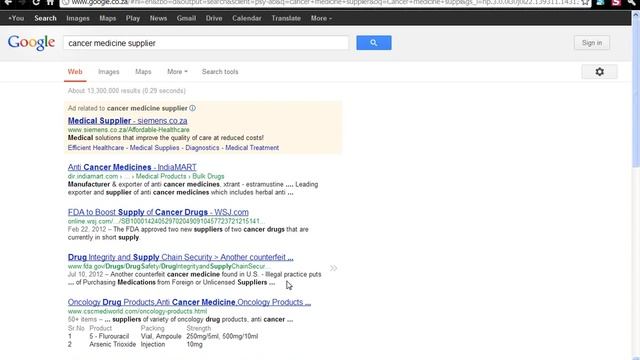Click the browser forward arrow
This screenshot has height=360, width=640.
point(22,2)
